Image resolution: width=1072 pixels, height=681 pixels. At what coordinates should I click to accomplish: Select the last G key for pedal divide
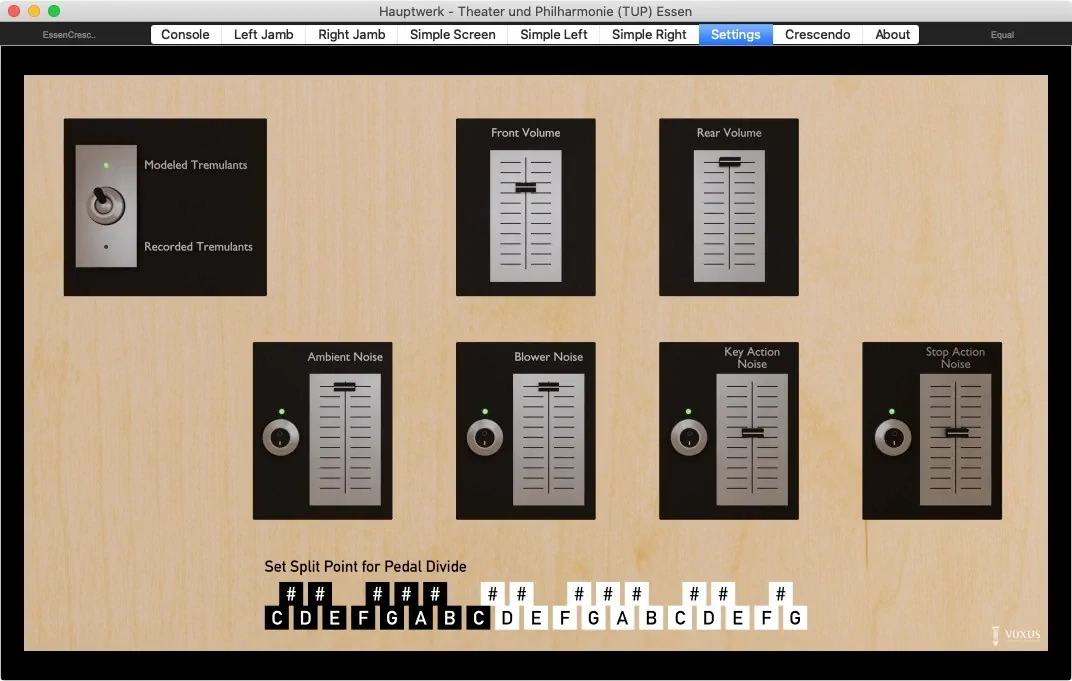tap(795, 619)
